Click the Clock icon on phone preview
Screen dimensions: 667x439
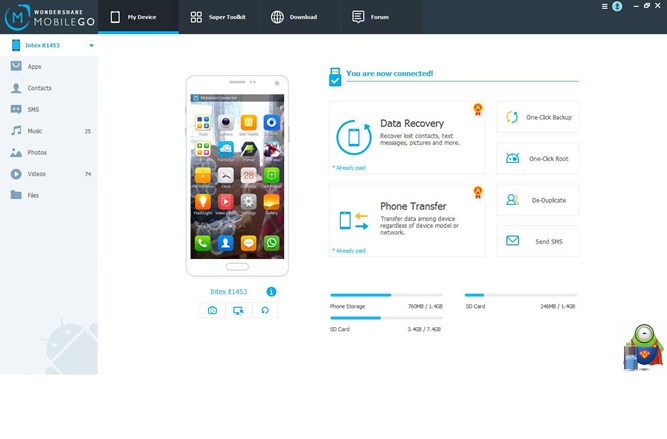pyautogui.click(x=225, y=175)
